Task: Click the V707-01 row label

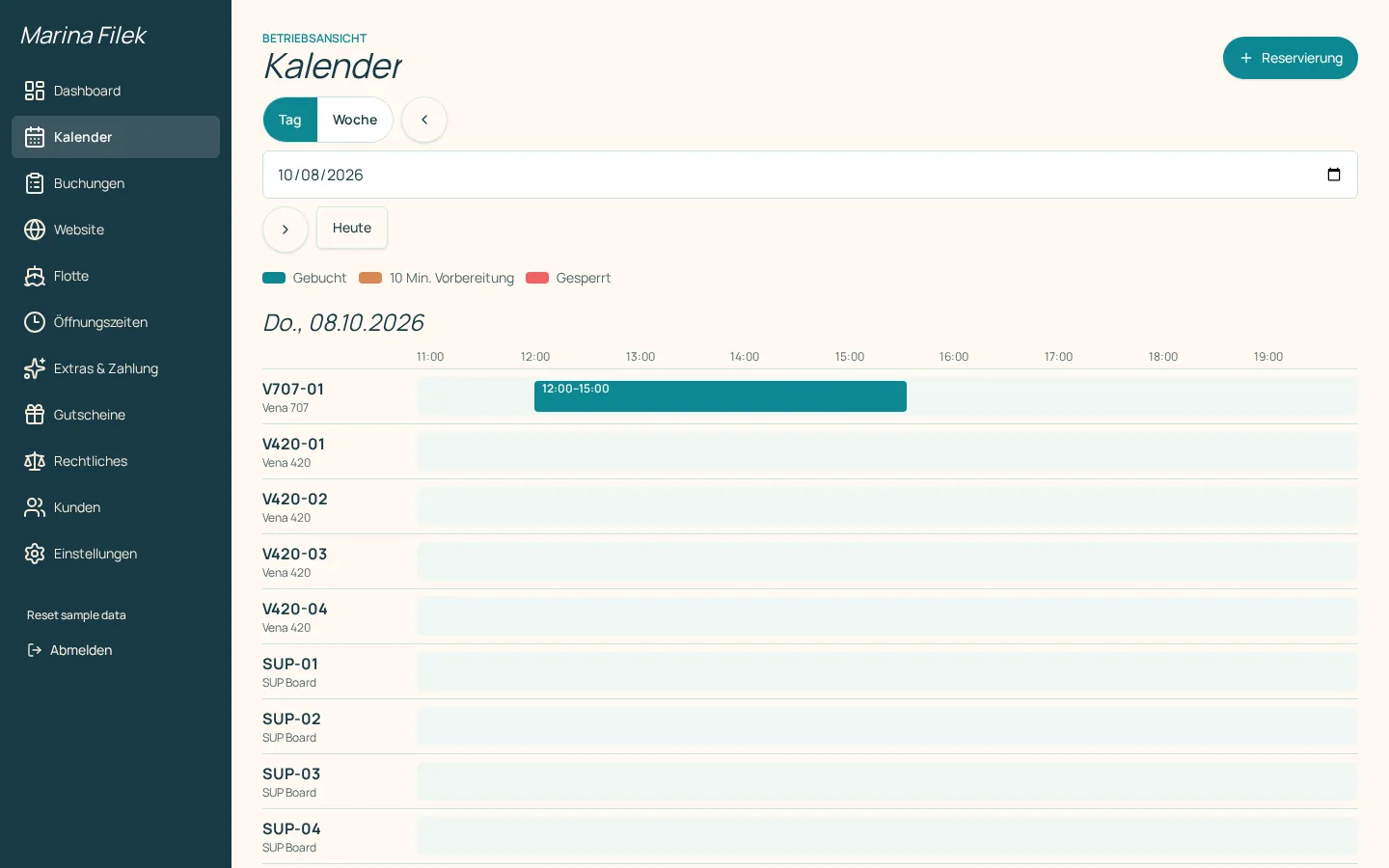Action: [x=293, y=390]
